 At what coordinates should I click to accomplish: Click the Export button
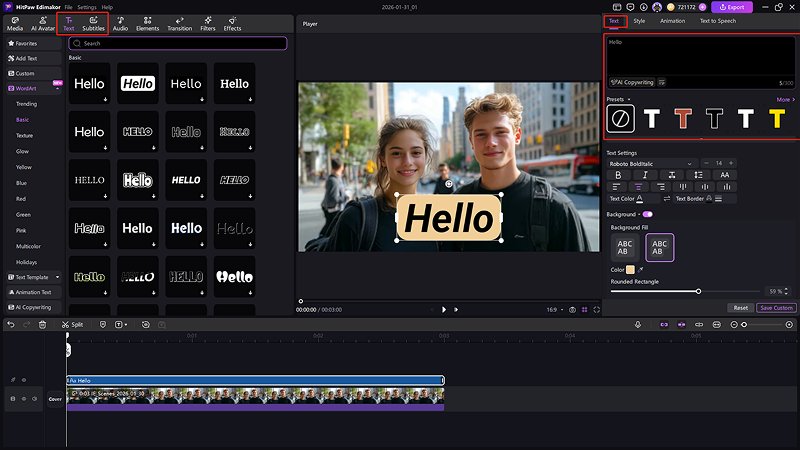[x=732, y=7]
